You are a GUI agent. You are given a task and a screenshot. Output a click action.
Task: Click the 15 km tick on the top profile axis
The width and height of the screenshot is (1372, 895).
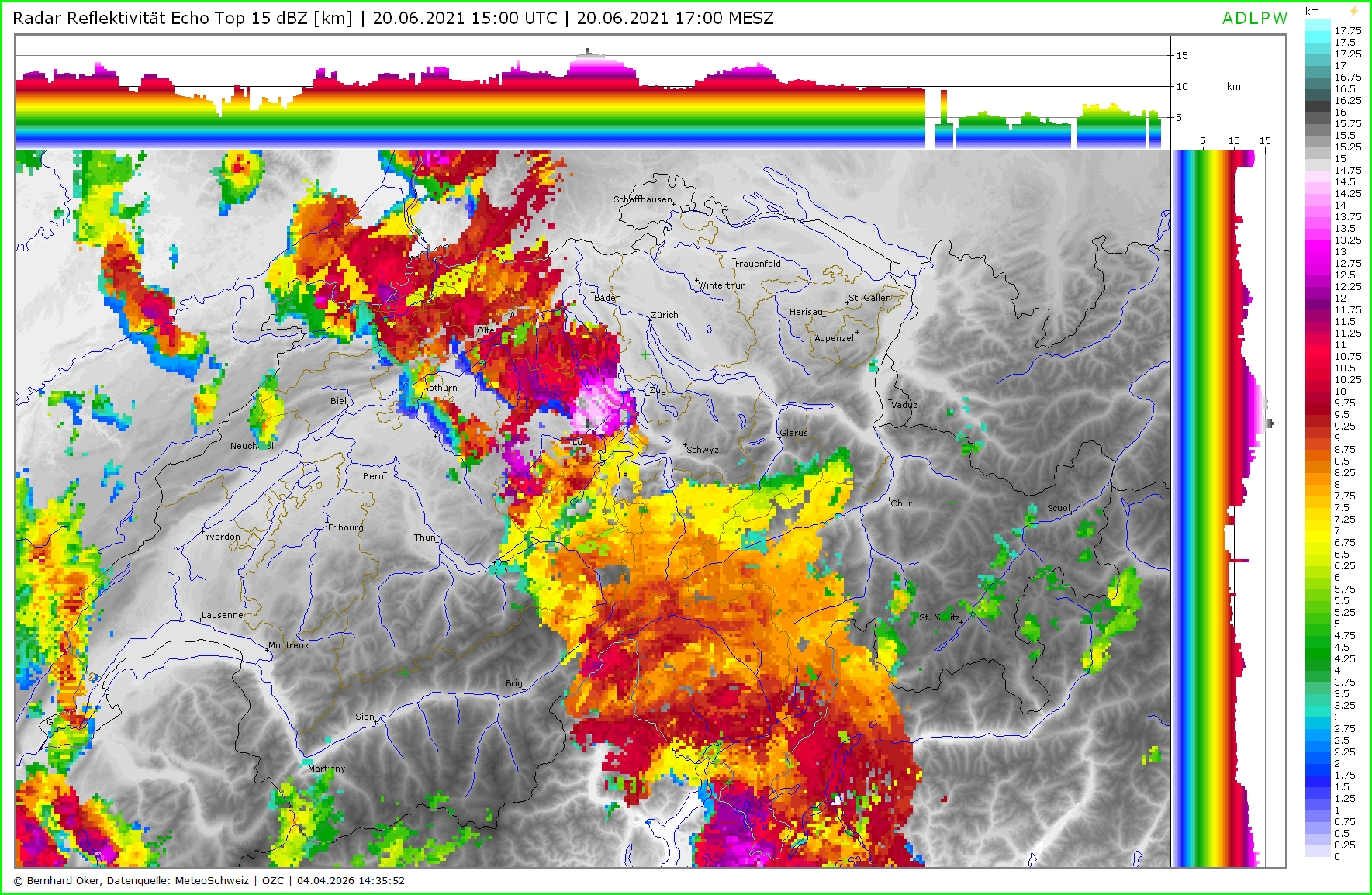(1181, 56)
